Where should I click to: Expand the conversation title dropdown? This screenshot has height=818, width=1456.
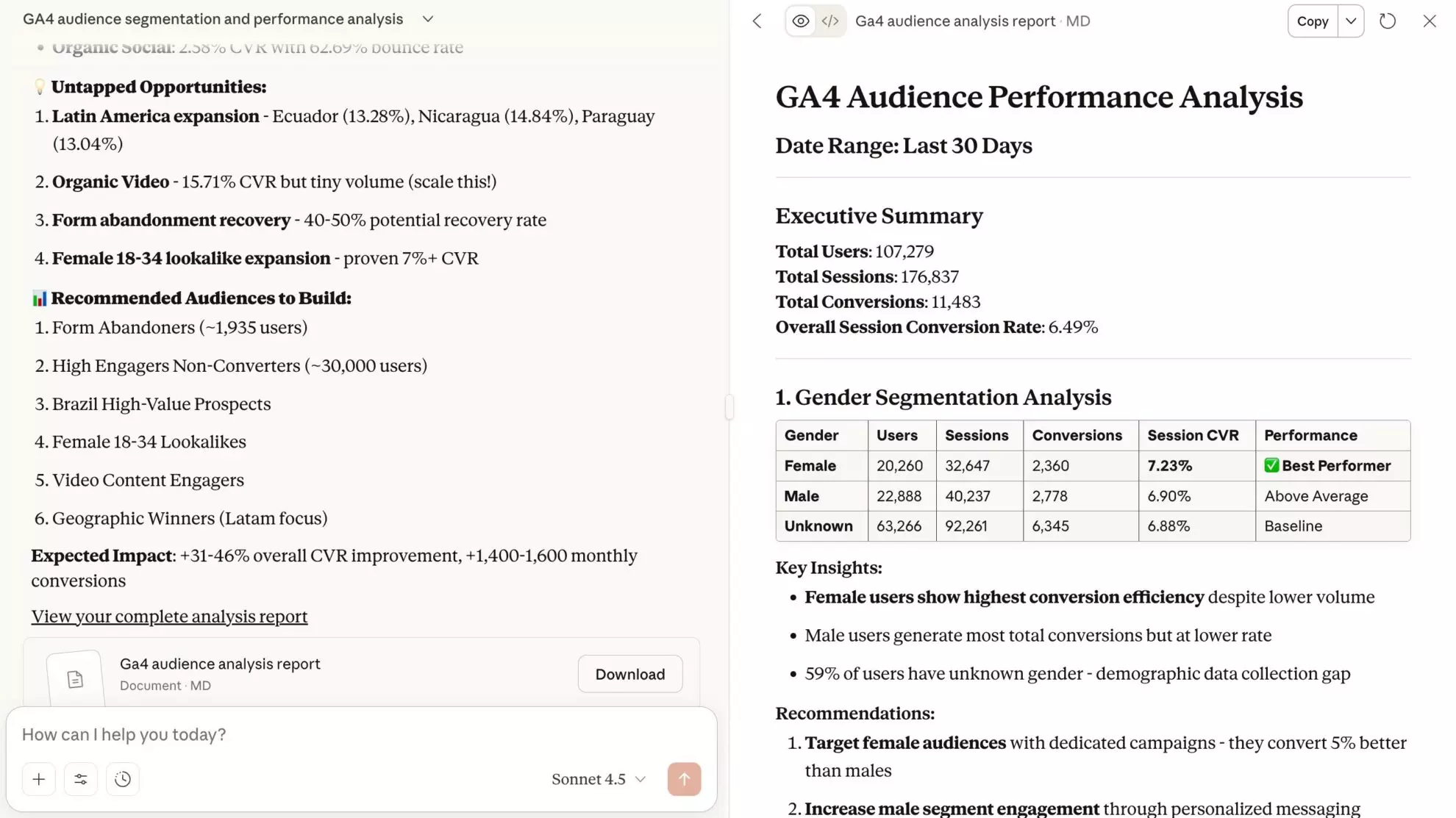pos(428,18)
